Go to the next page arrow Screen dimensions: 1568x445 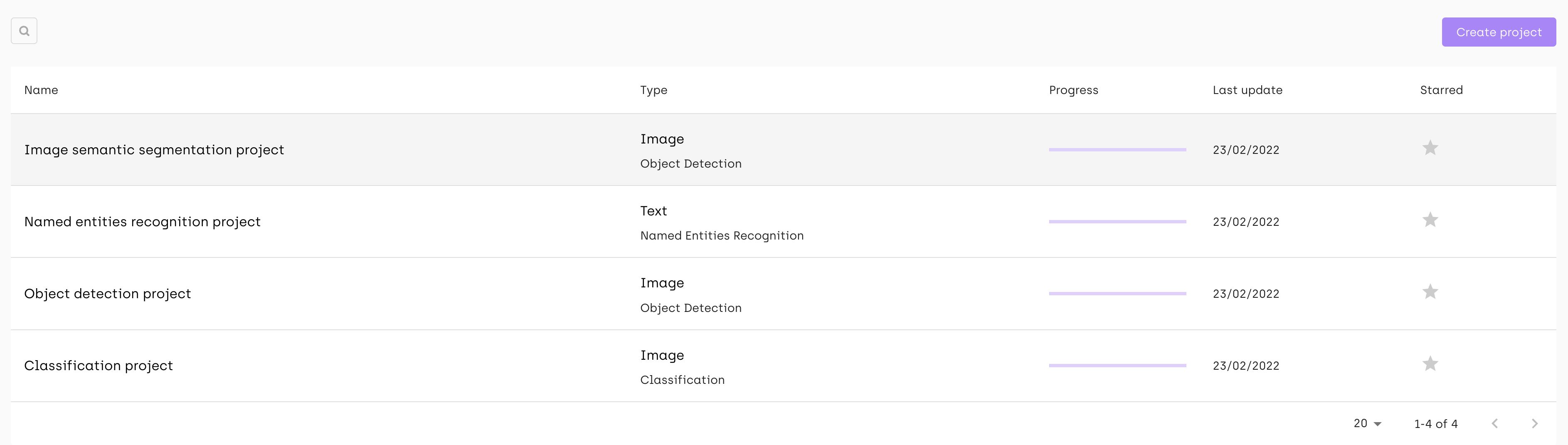tap(1534, 424)
